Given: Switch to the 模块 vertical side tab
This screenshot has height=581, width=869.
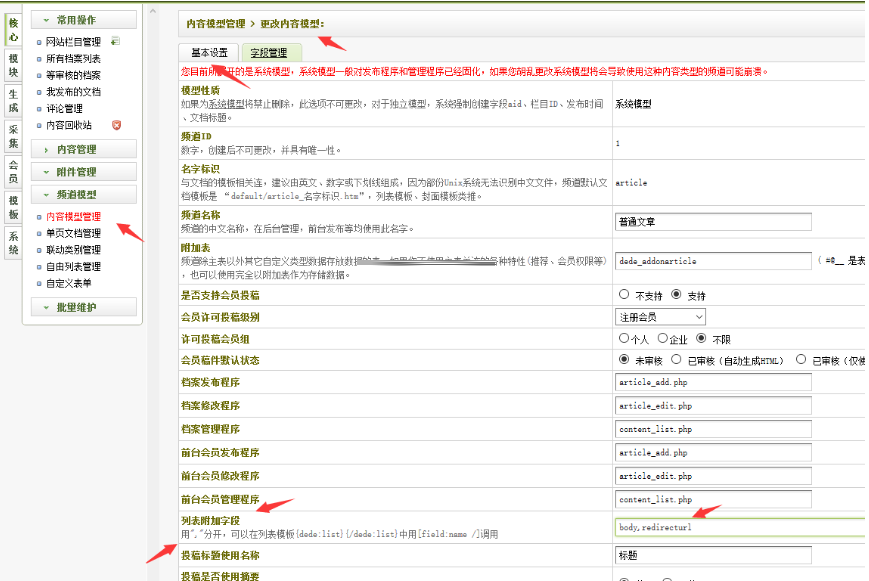Looking at the screenshot, I should pos(13,65).
